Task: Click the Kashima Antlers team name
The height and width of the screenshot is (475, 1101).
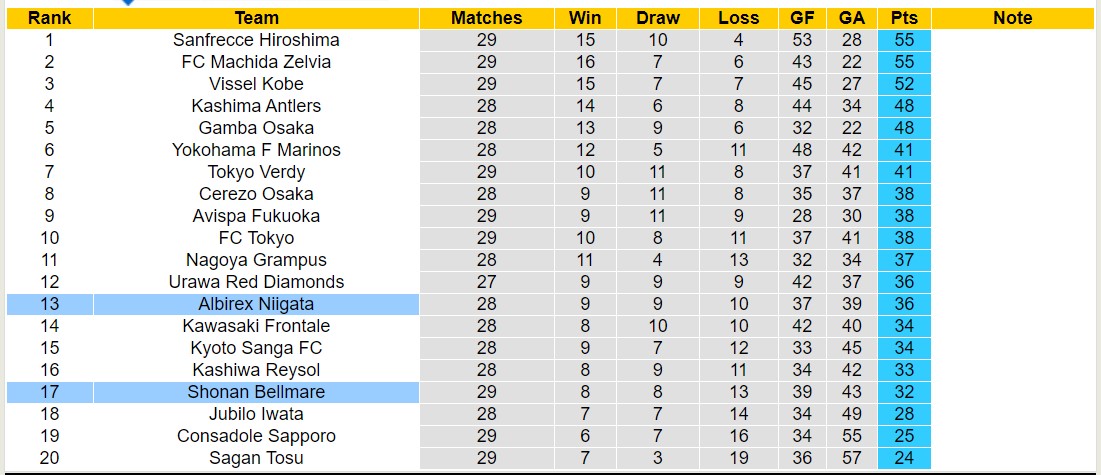Action: pos(256,106)
